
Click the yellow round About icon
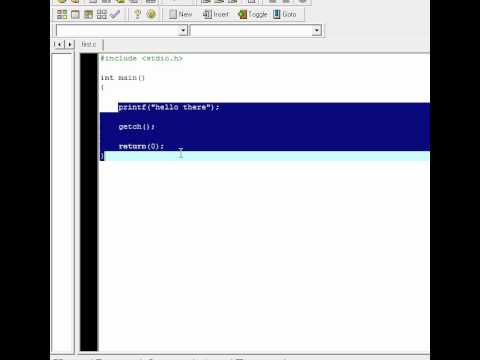(151, 14)
